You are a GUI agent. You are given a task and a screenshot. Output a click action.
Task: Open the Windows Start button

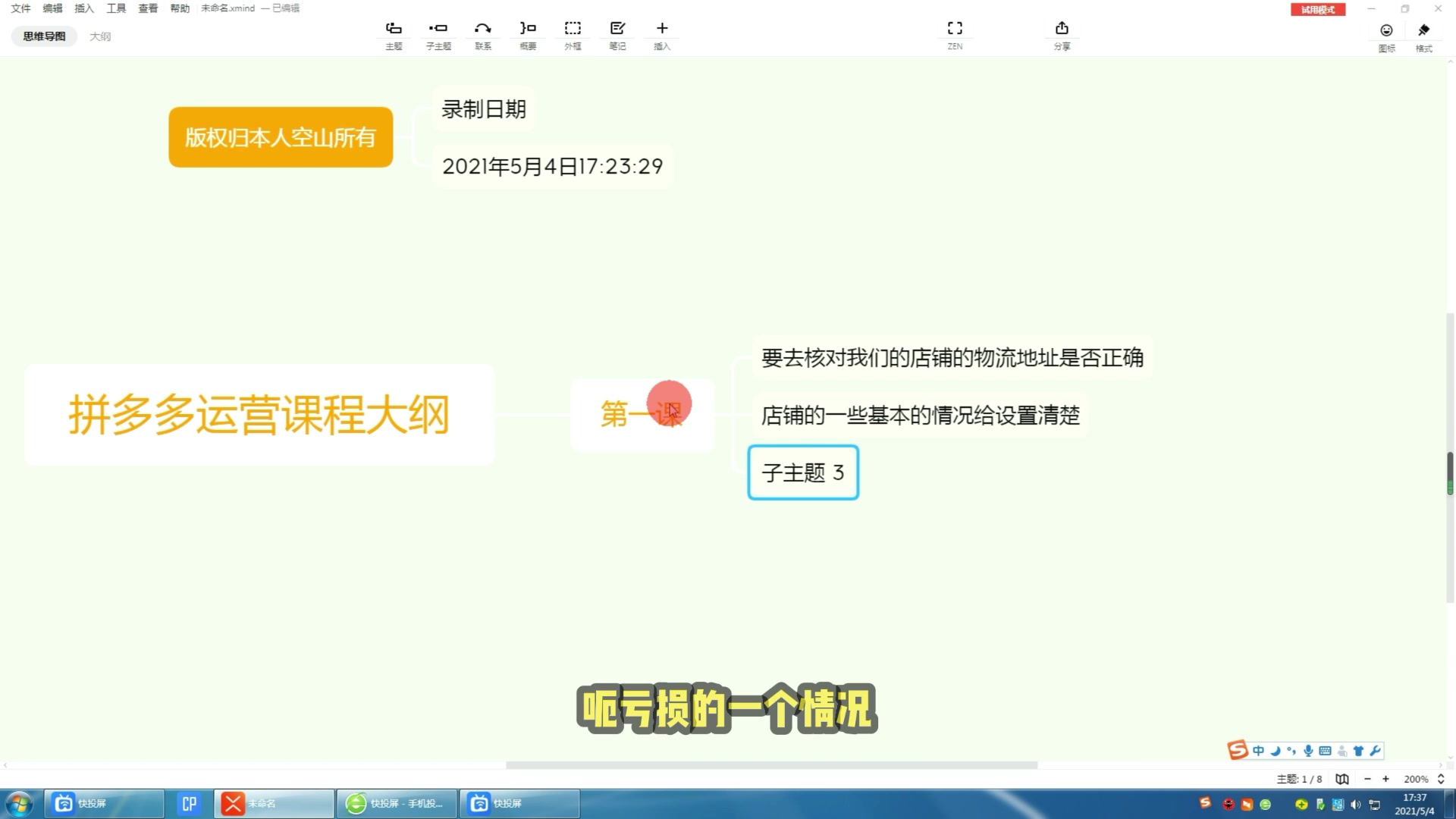click(x=19, y=804)
